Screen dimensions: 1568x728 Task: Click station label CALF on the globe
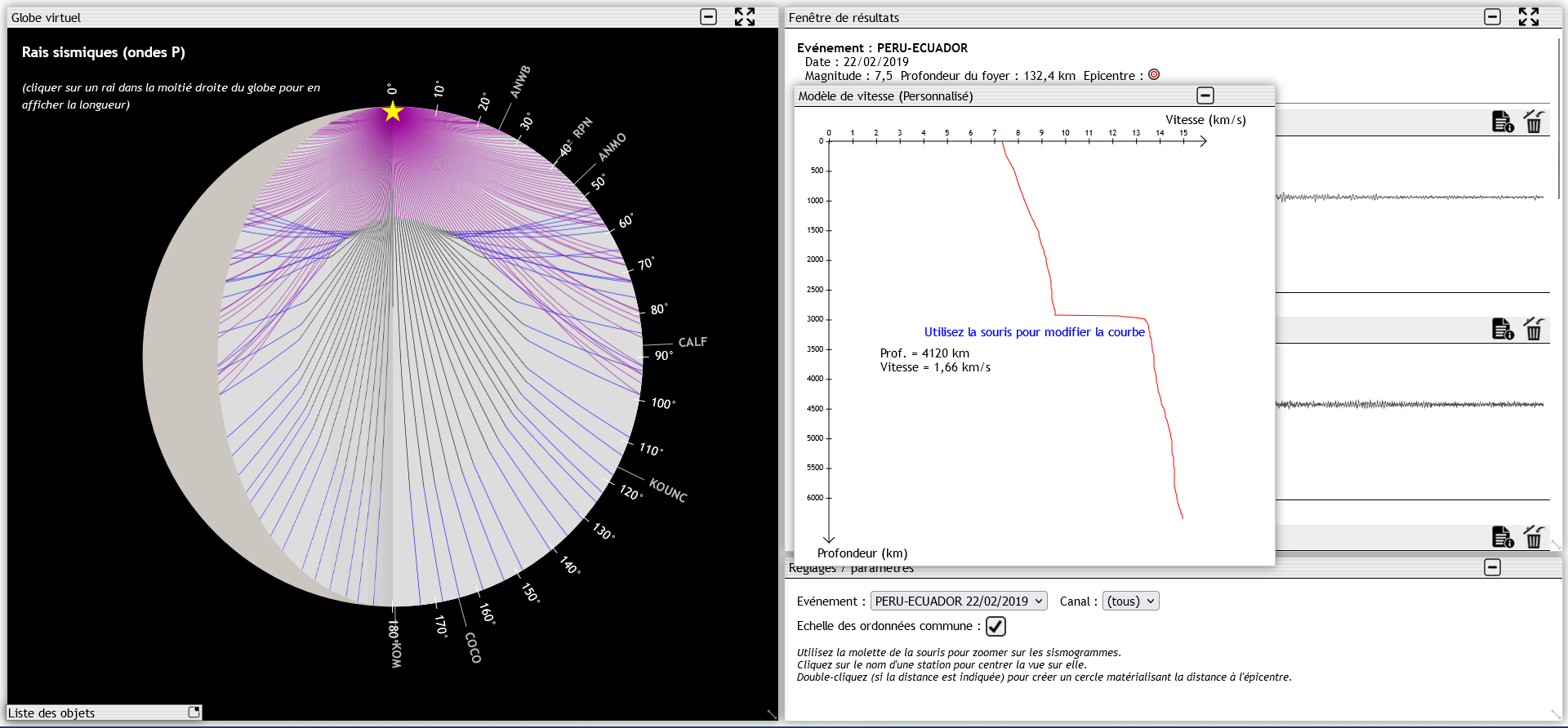[693, 342]
